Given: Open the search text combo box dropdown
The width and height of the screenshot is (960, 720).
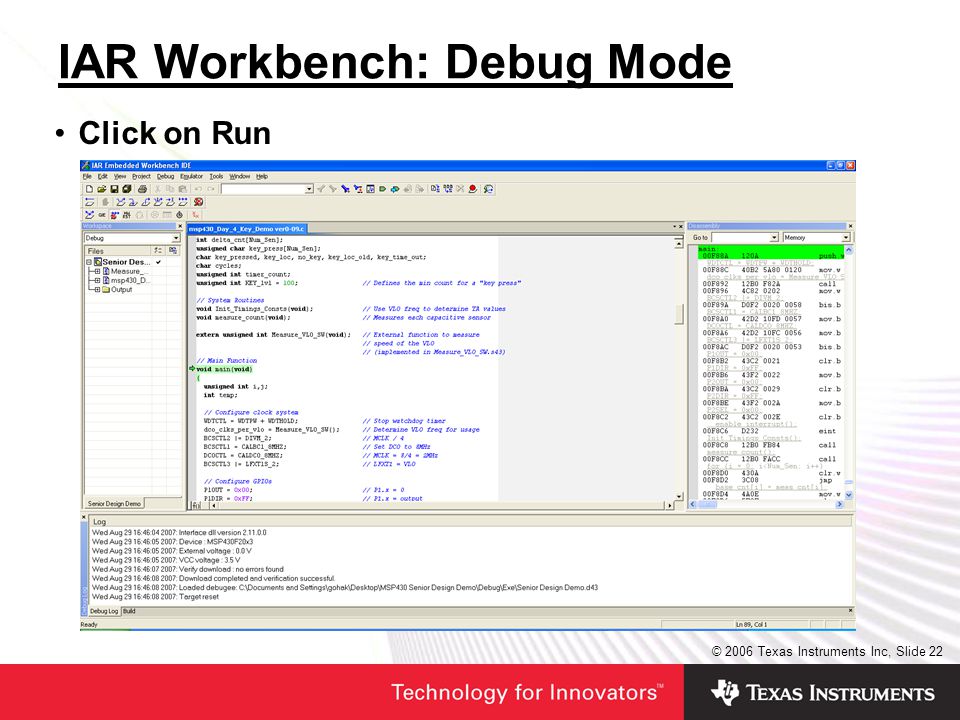Looking at the screenshot, I should pos(309,189).
